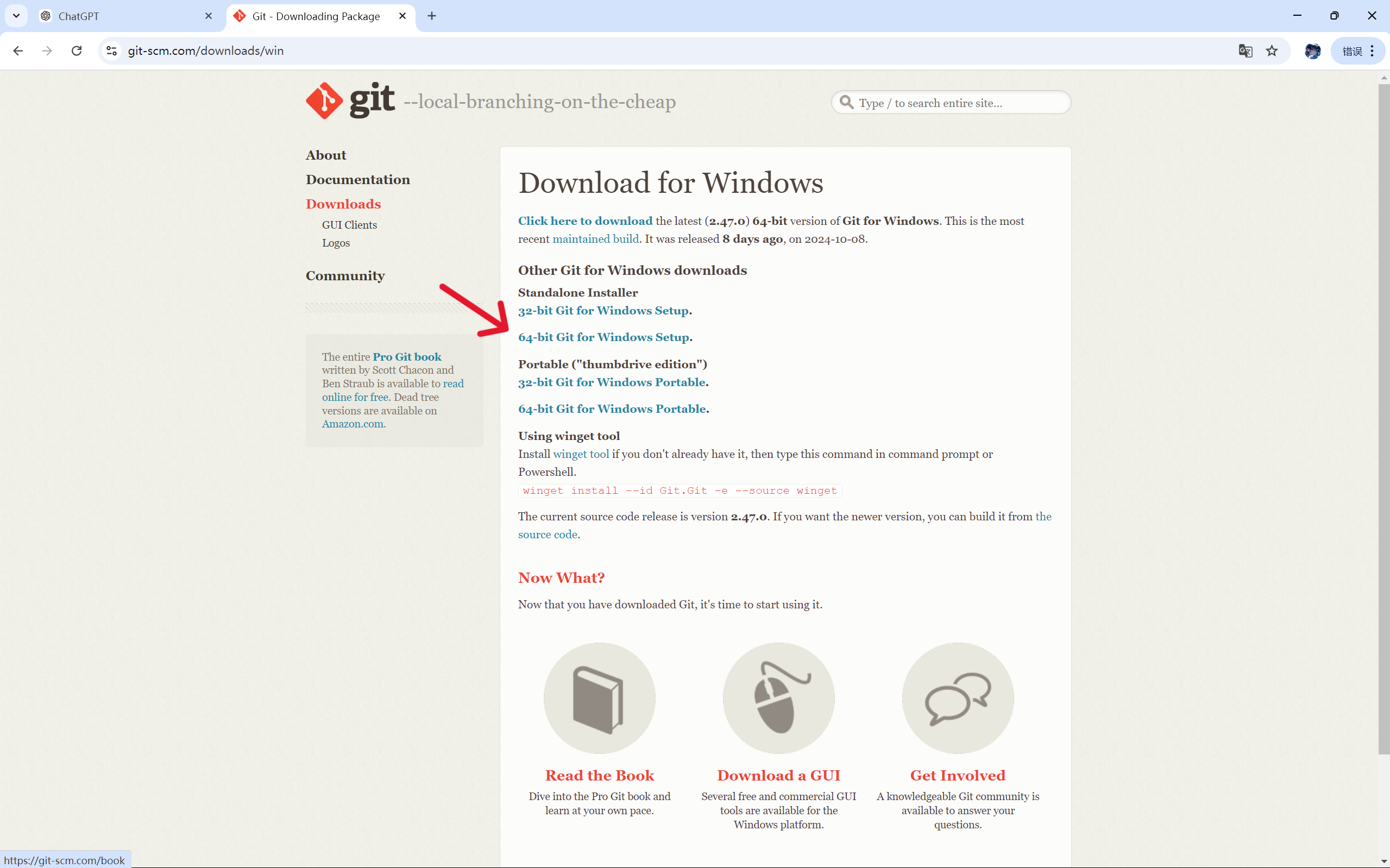This screenshot has height=868, width=1390.
Task: Open the Chrome profile avatar
Action: tap(1312, 51)
